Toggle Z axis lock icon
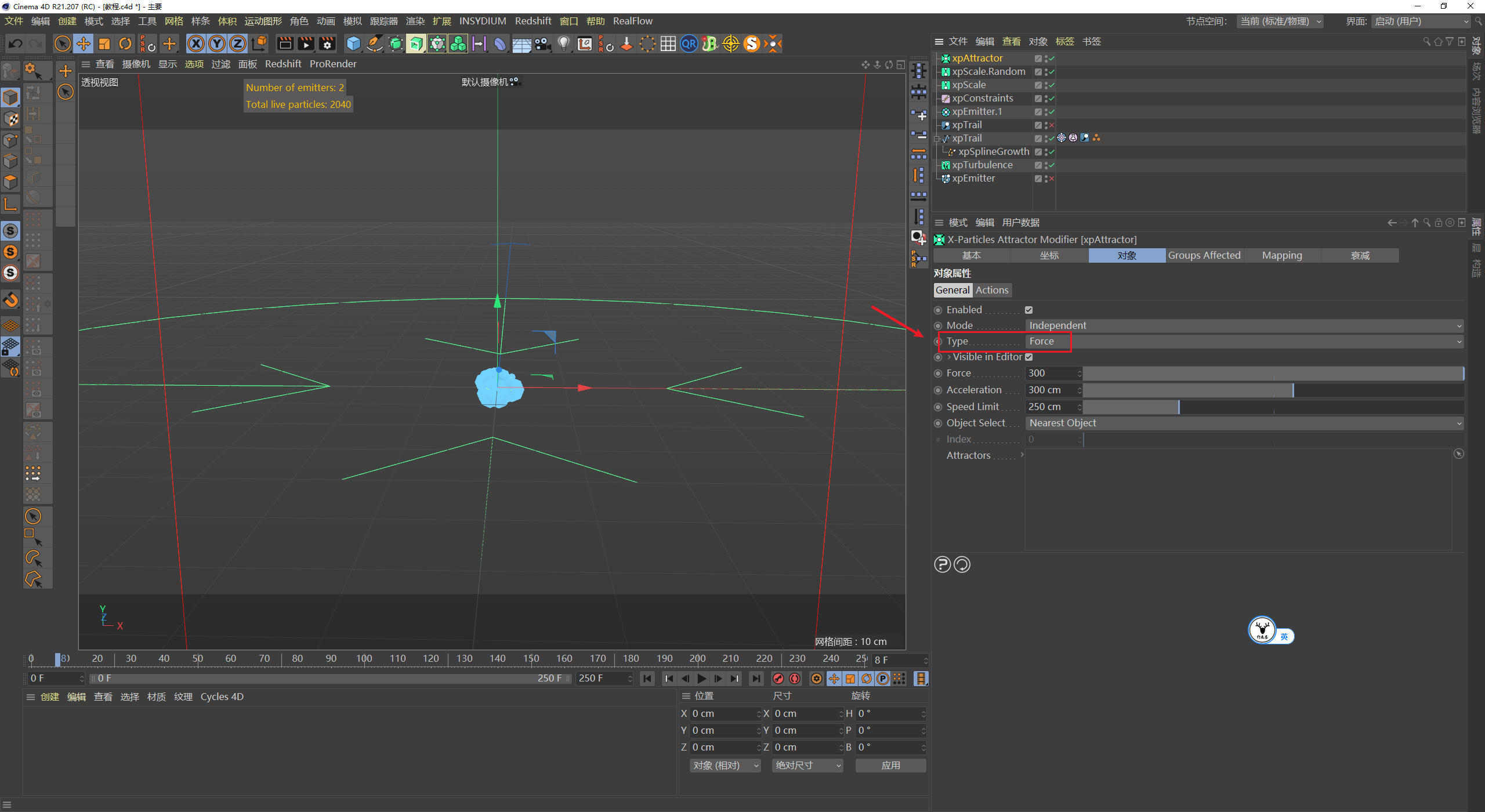The height and width of the screenshot is (812, 1485). (x=238, y=43)
